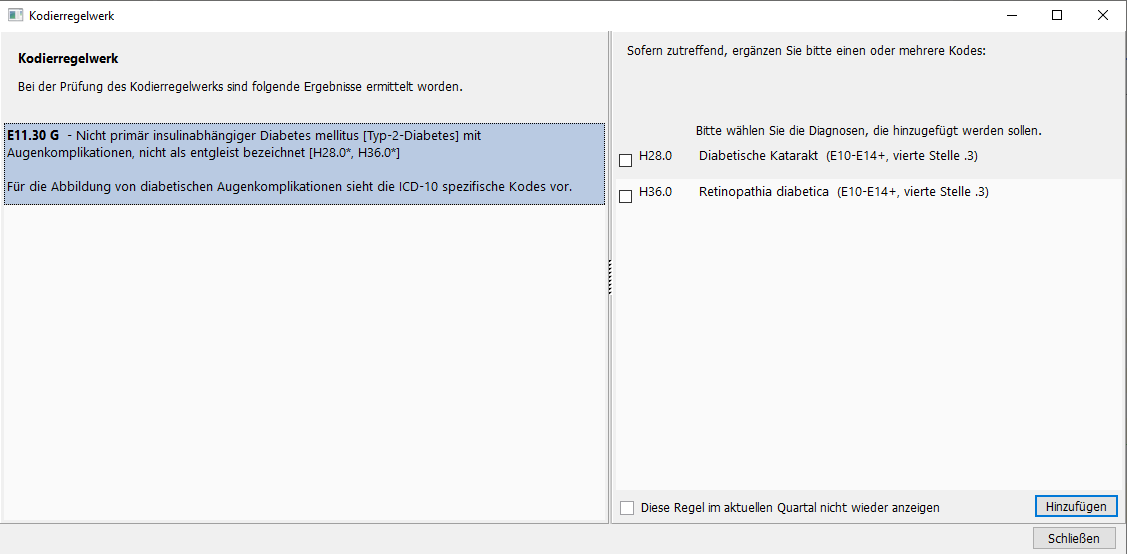Click the Kodierregelwerk heading in left panel

pos(68,58)
